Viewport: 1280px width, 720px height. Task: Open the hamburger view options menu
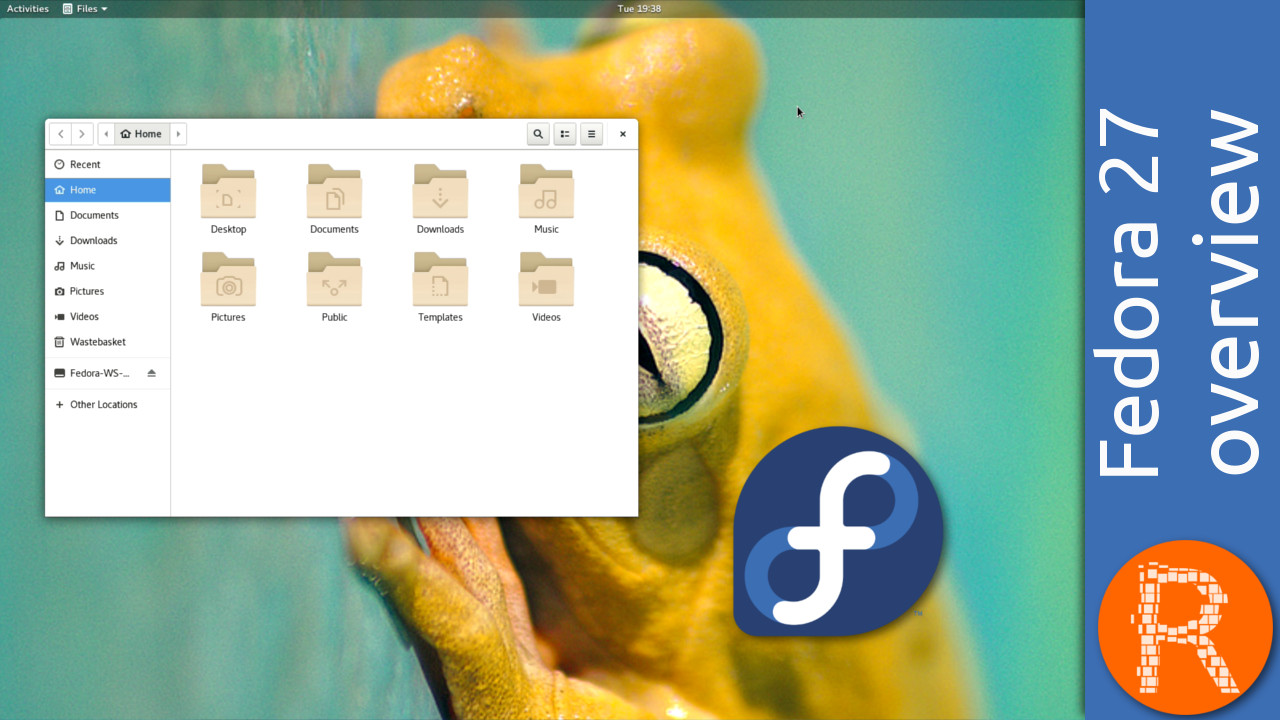(591, 134)
